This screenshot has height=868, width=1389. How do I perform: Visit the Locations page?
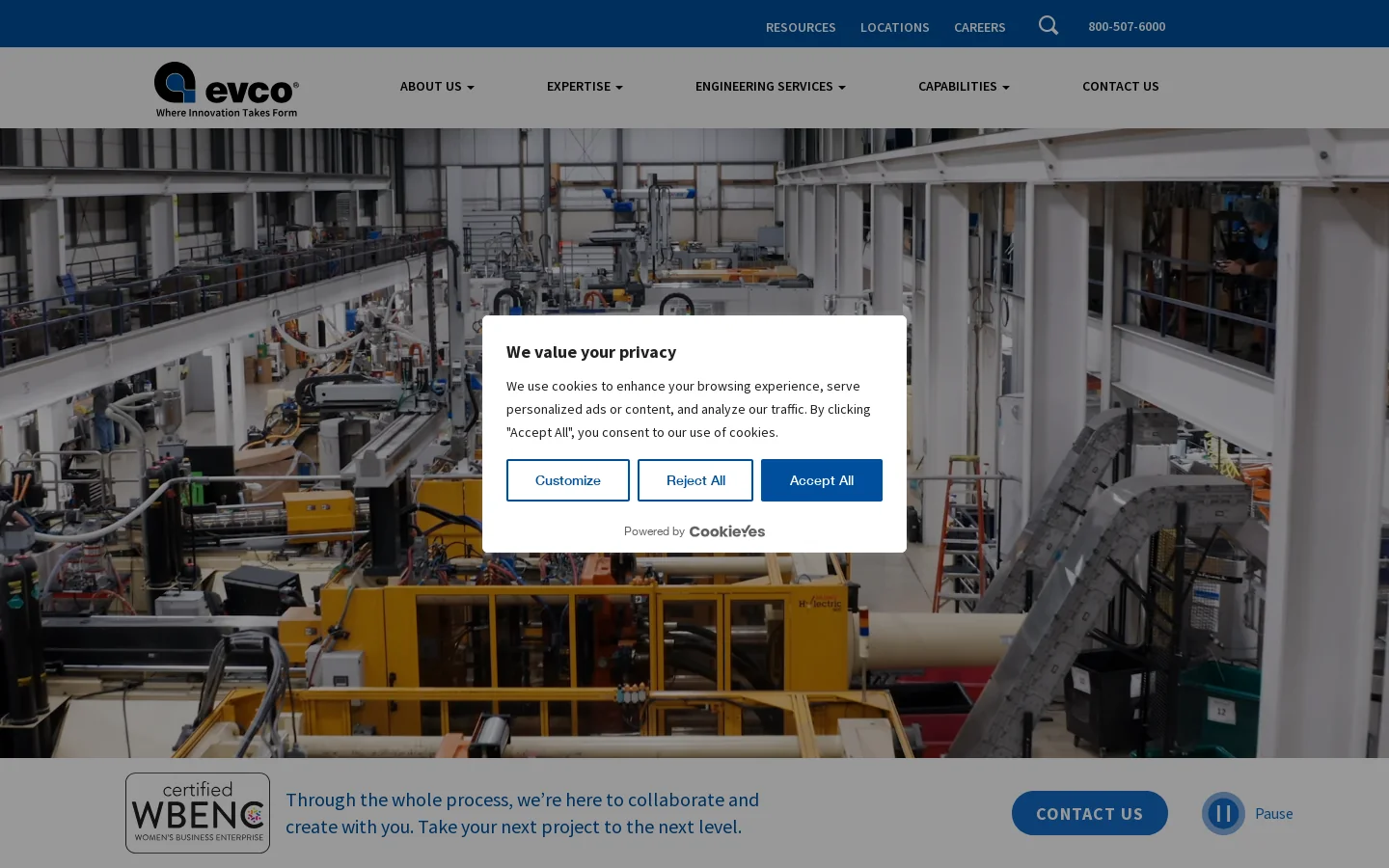pos(895,27)
